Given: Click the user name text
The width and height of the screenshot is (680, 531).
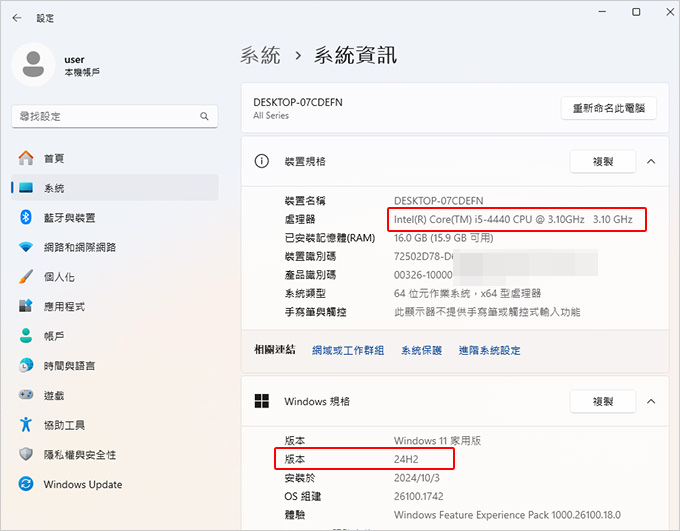Looking at the screenshot, I should click(74, 59).
